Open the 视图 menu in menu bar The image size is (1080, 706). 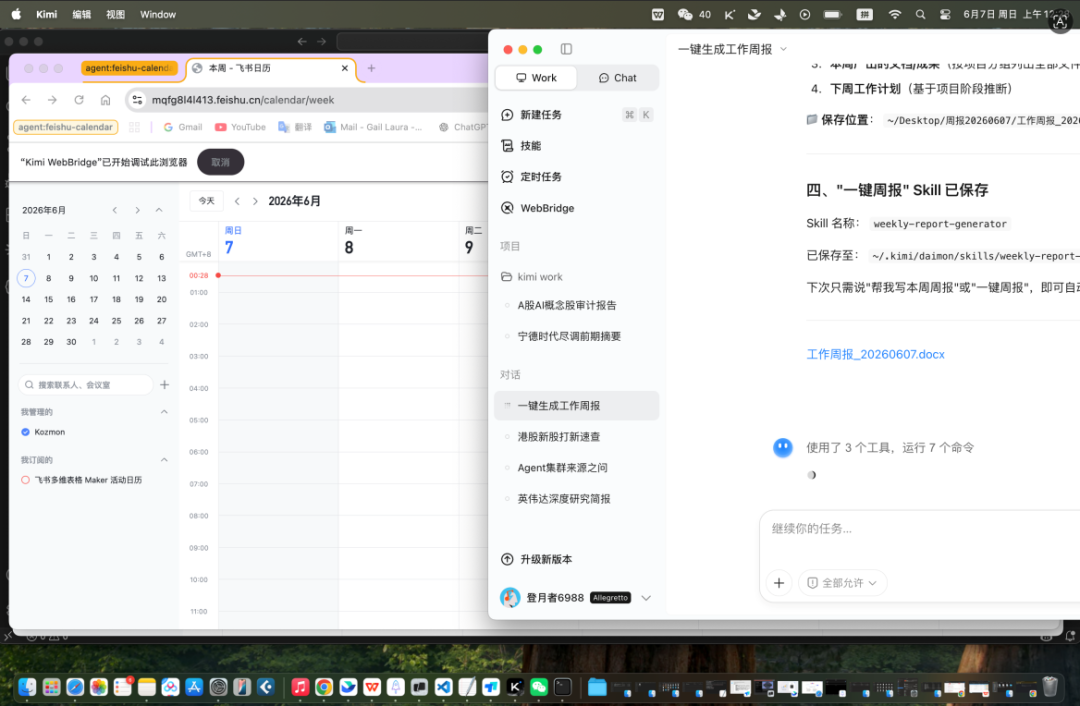pyautogui.click(x=115, y=14)
